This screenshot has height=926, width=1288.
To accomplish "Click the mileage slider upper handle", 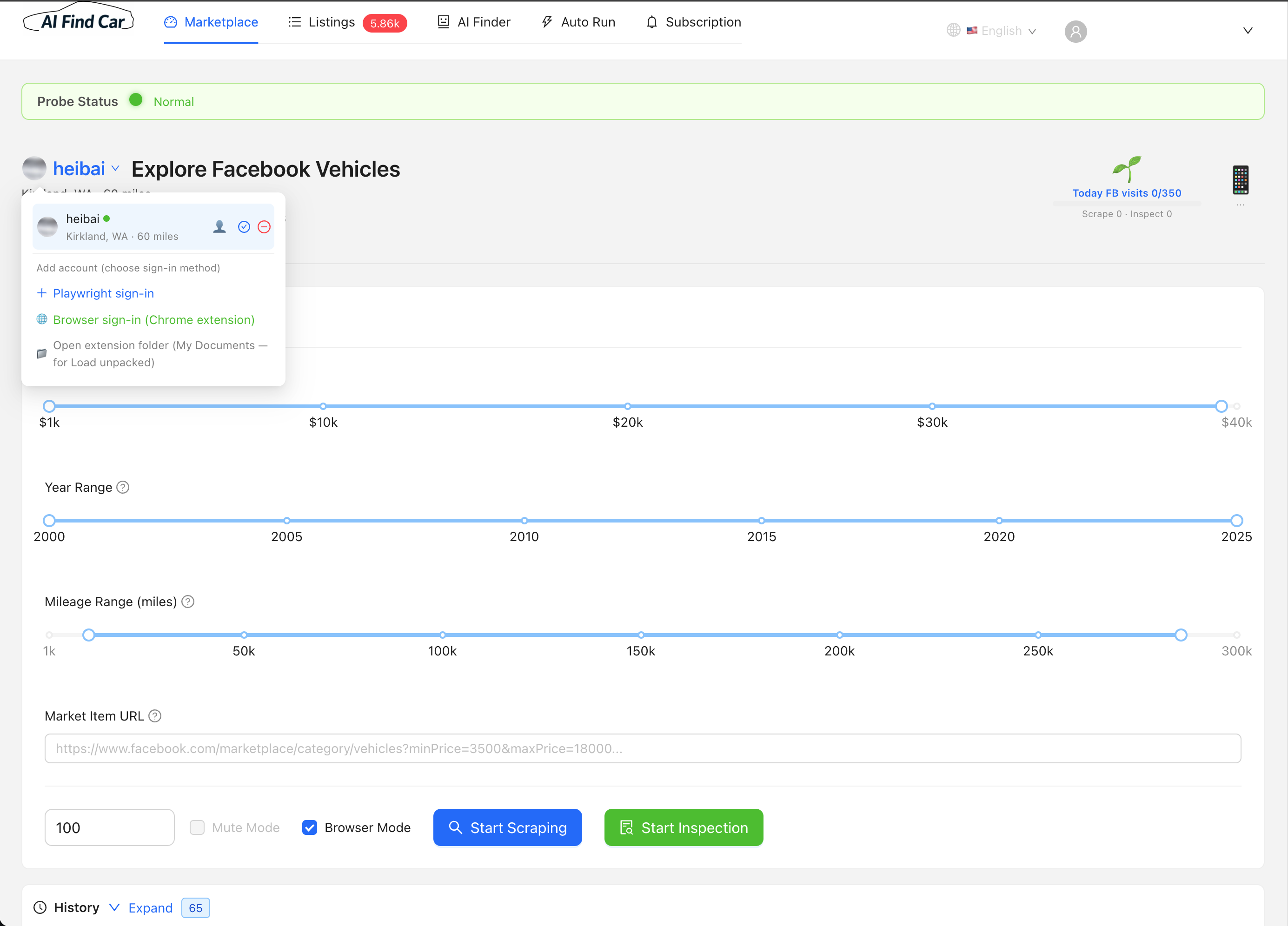I will click(1181, 635).
